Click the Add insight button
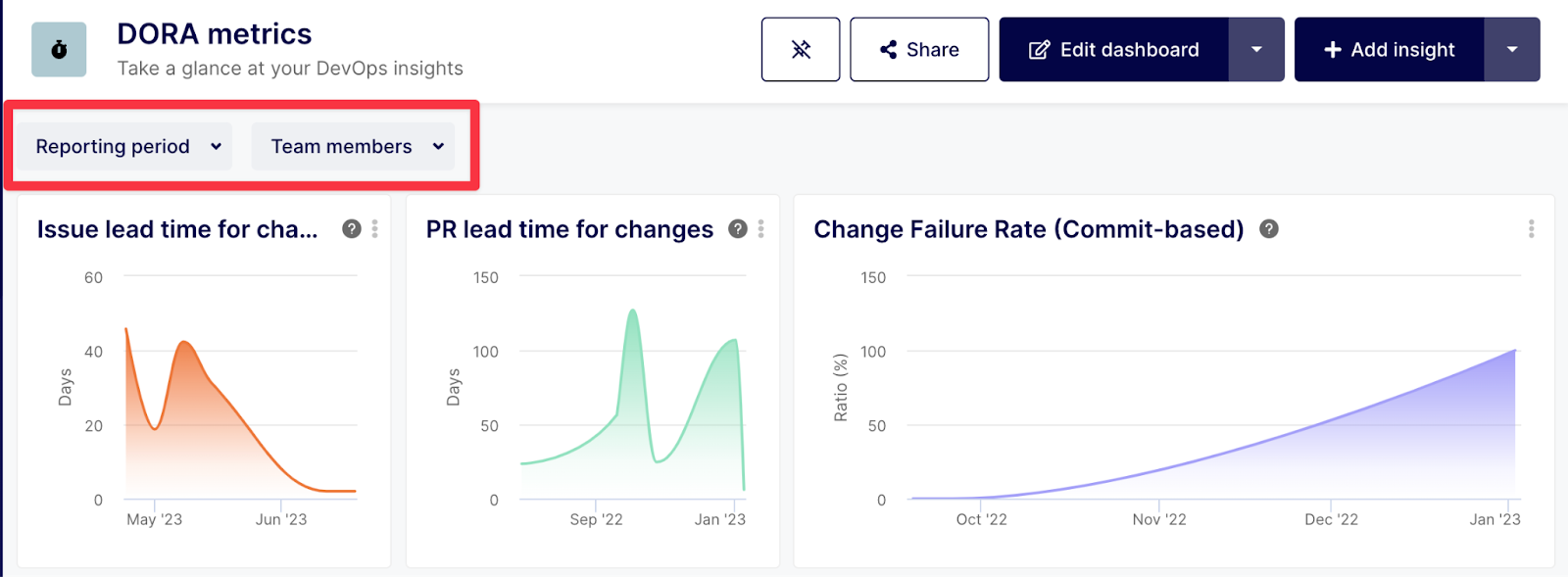This screenshot has width=1568, height=577. tap(1389, 49)
